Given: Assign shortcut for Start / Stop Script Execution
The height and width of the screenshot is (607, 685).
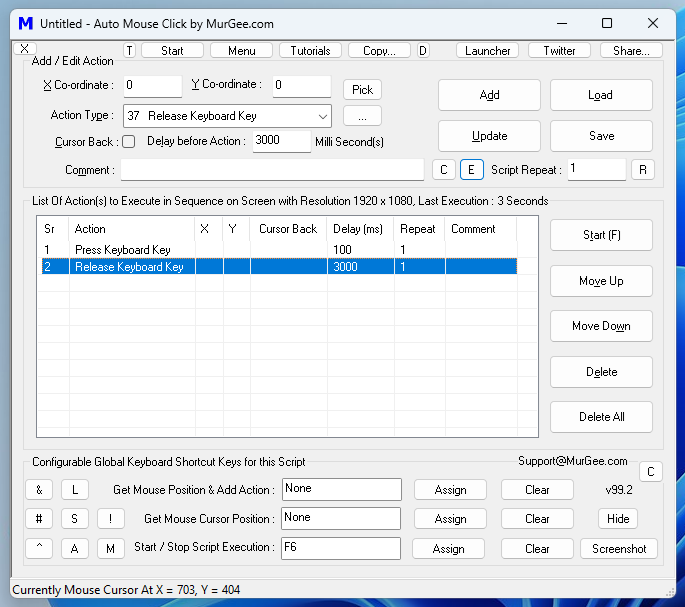Looking at the screenshot, I should [x=448, y=548].
